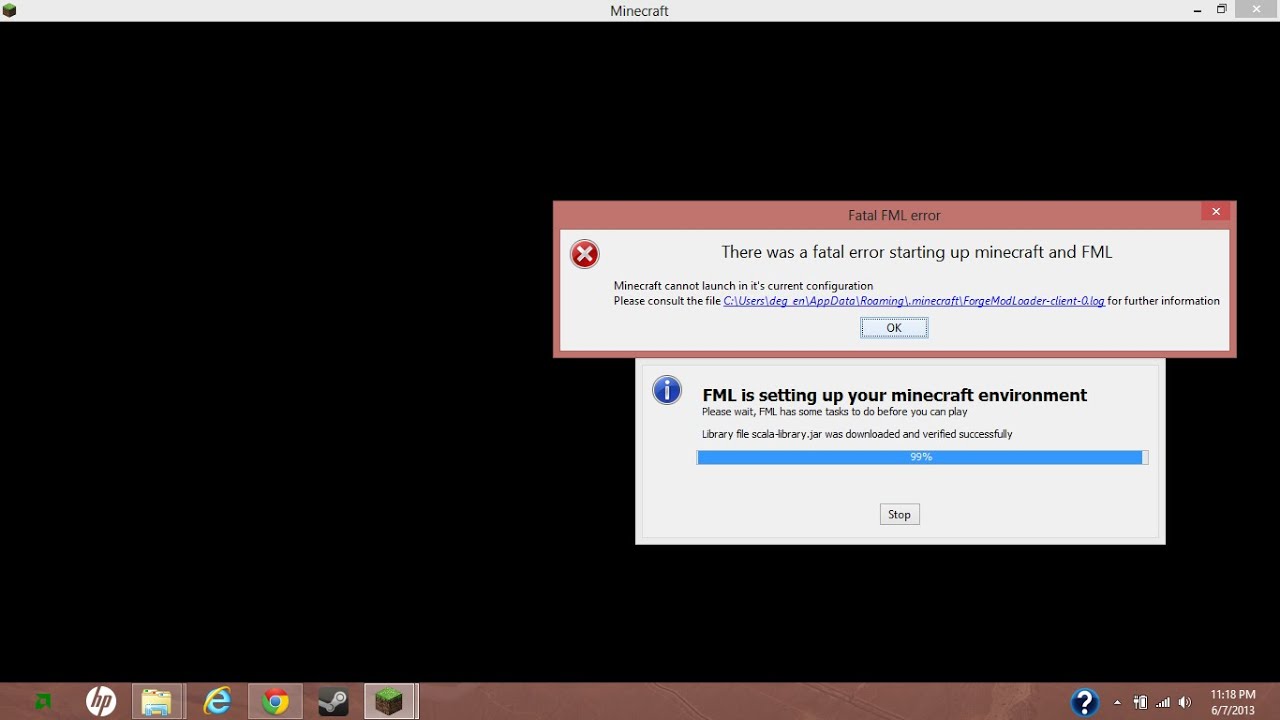1280x720 pixels.
Task: Click "Minecraft cannot launch in it's current configuration" text
Action: pyautogui.click(x=743, y=286)
